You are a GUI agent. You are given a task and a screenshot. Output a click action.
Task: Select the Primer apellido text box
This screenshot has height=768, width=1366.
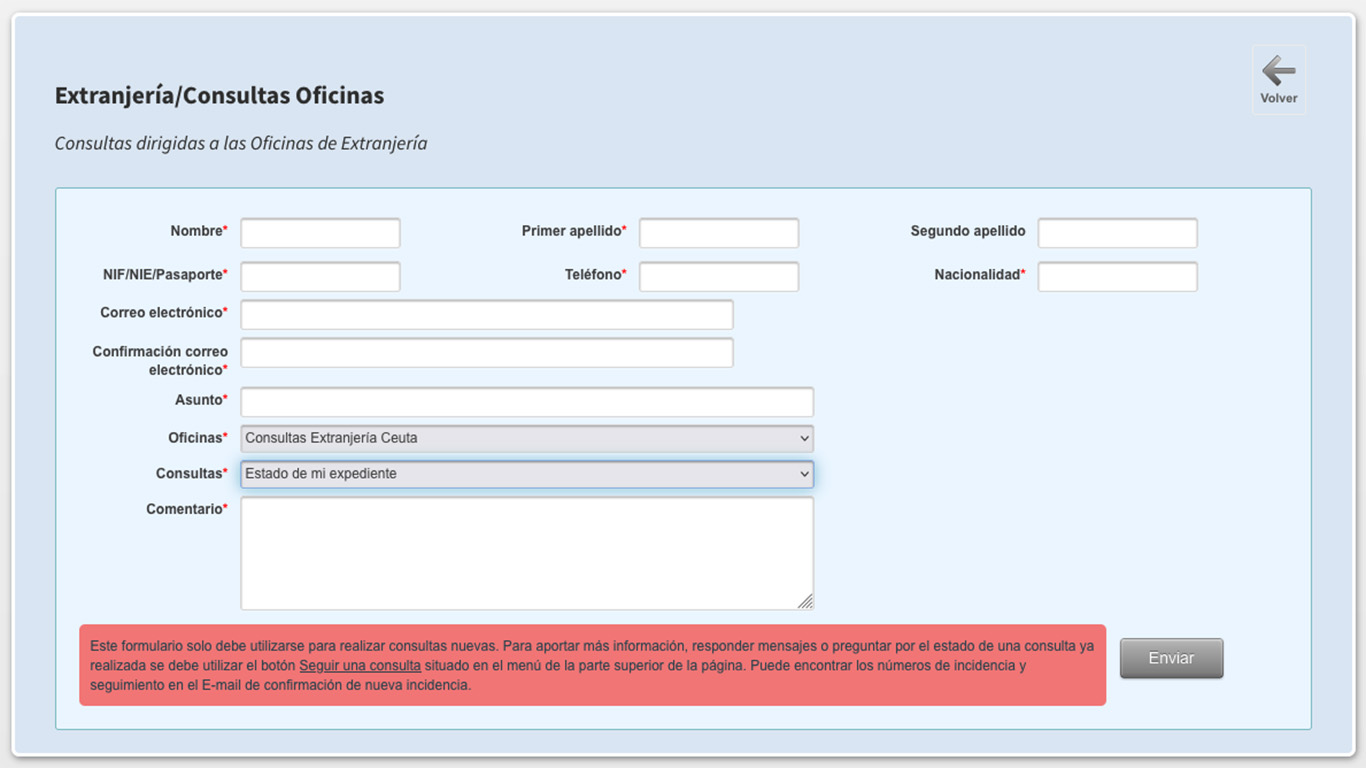719,233
